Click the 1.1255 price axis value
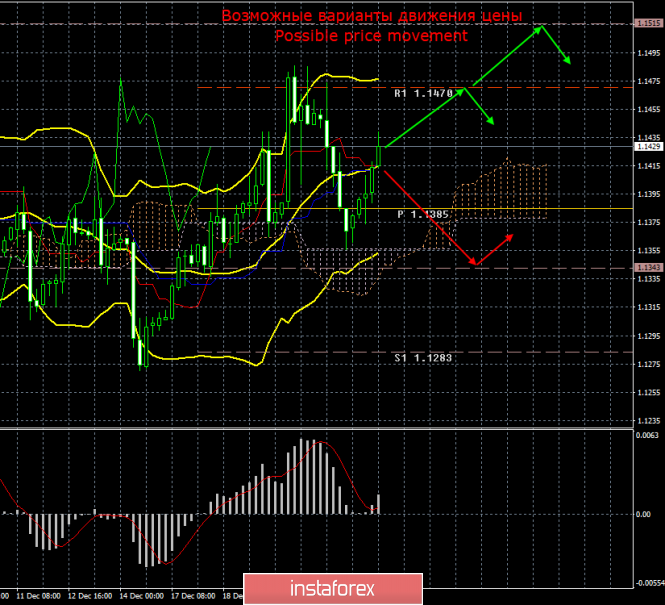This screenshot has width=665, height=605. click(x=649, y=393)
